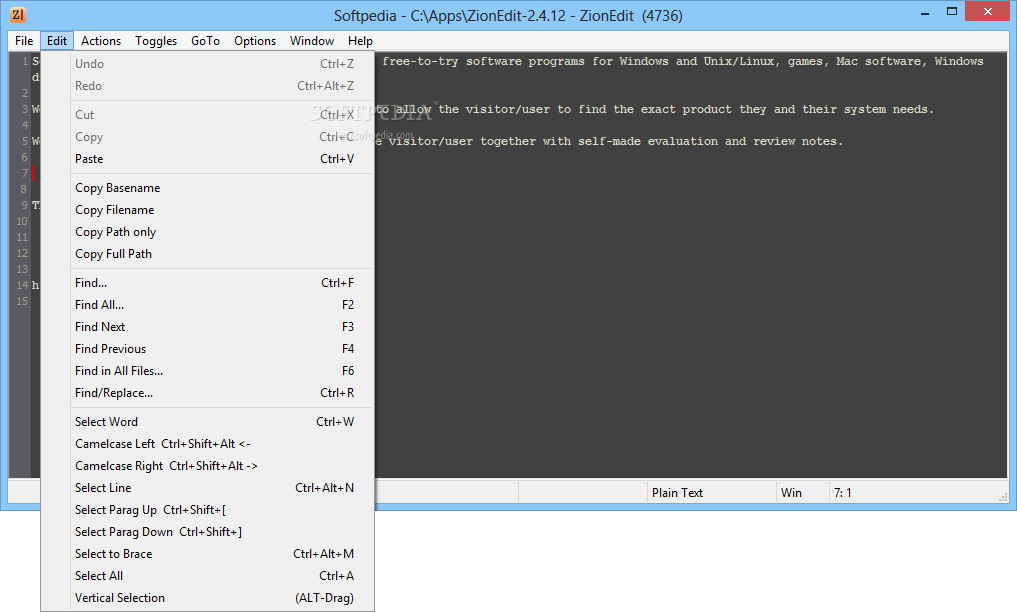
Task: Open the Options menu
Action: pos(255,41)
